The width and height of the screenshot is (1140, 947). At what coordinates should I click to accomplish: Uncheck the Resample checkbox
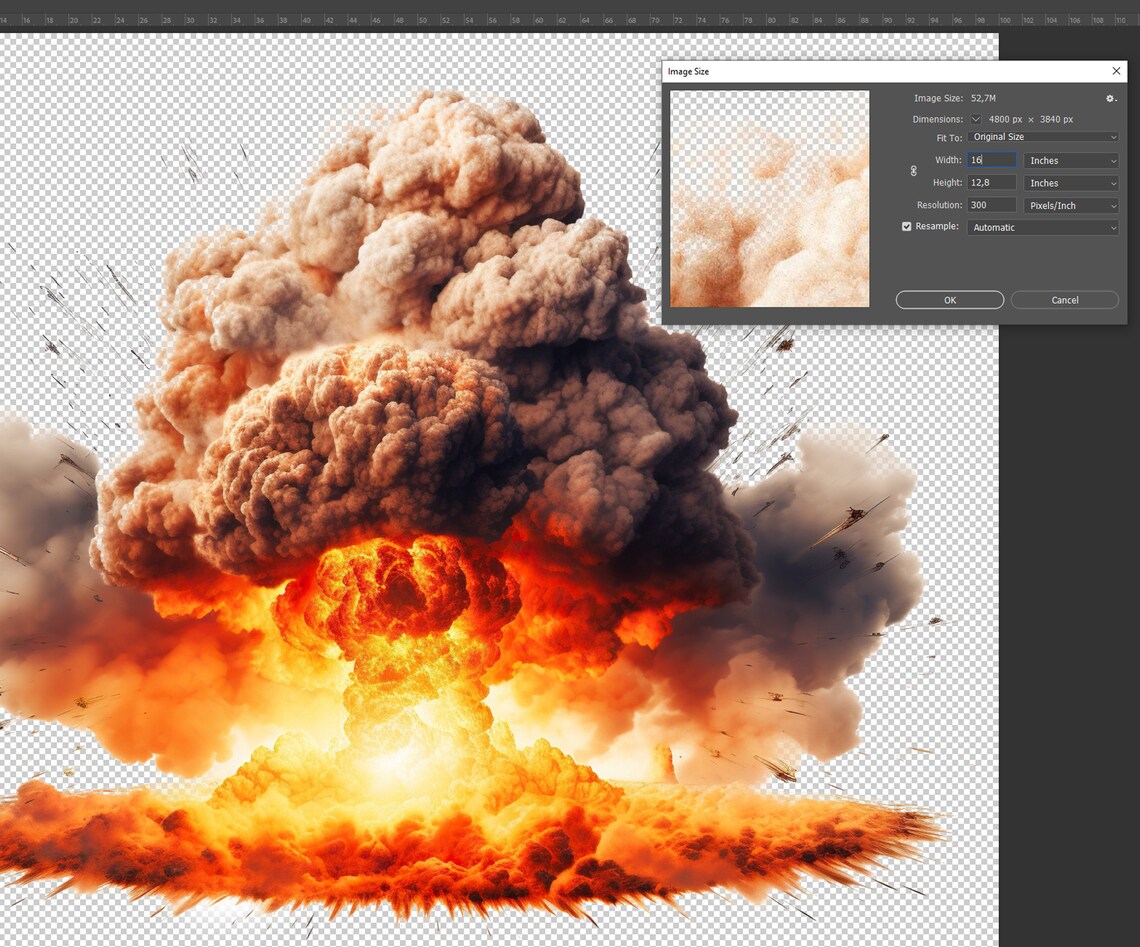(907, 226)
